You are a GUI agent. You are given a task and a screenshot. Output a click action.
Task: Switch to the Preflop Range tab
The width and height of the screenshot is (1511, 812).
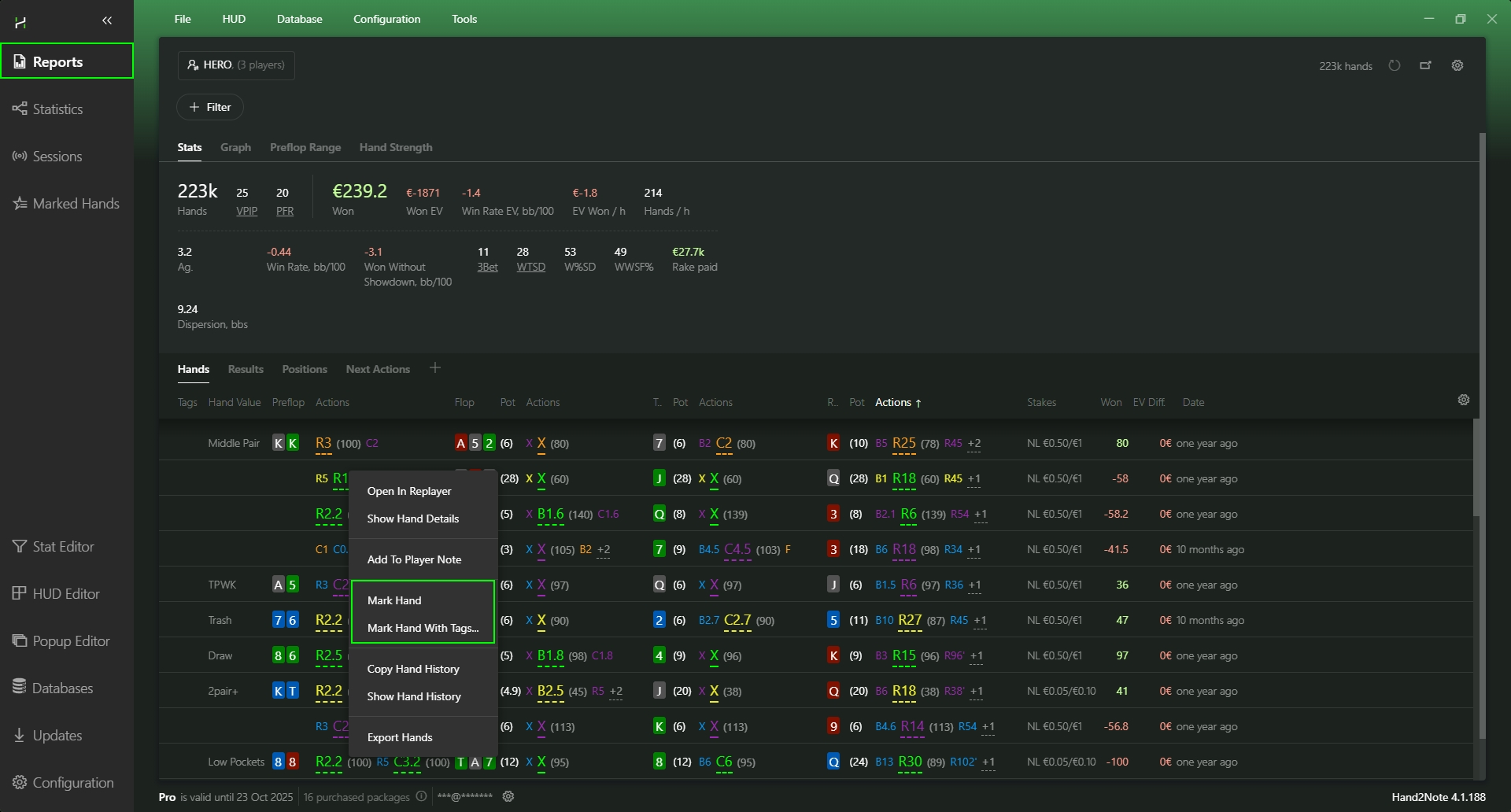(x=305, y=147)
